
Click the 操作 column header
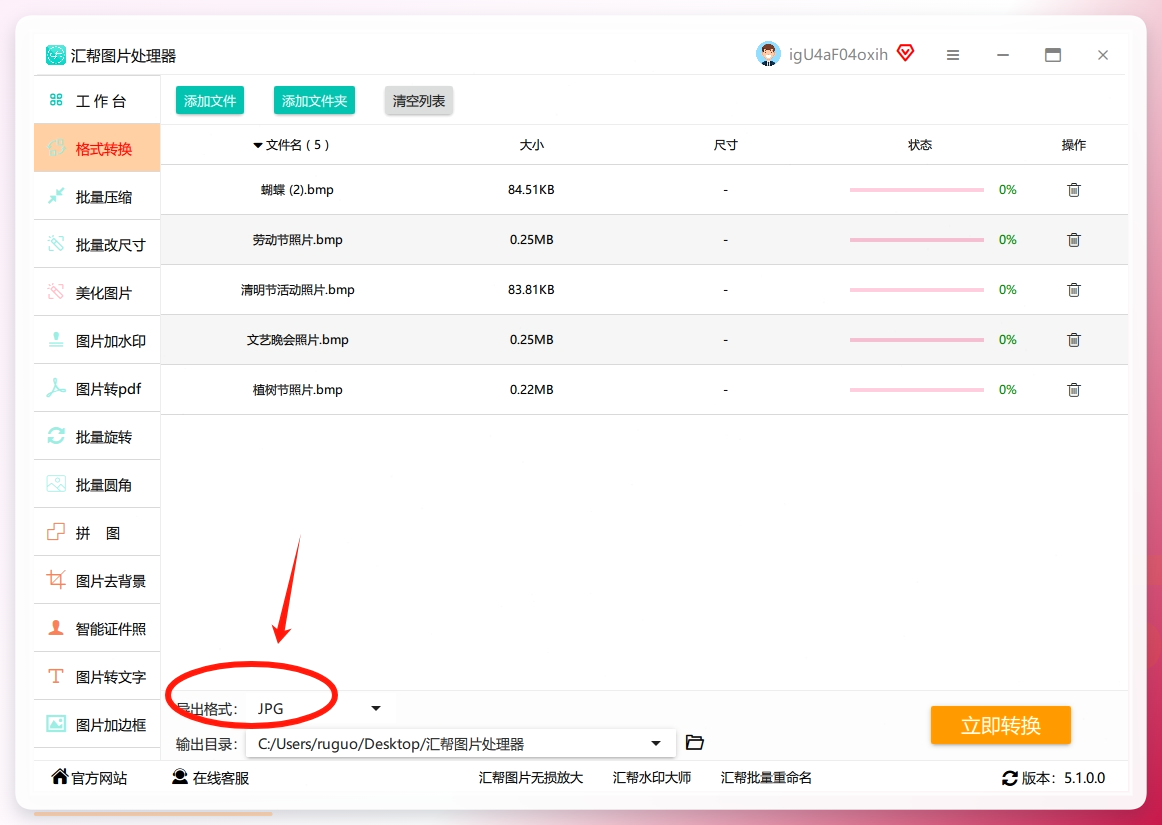[x=1073, y=145]
